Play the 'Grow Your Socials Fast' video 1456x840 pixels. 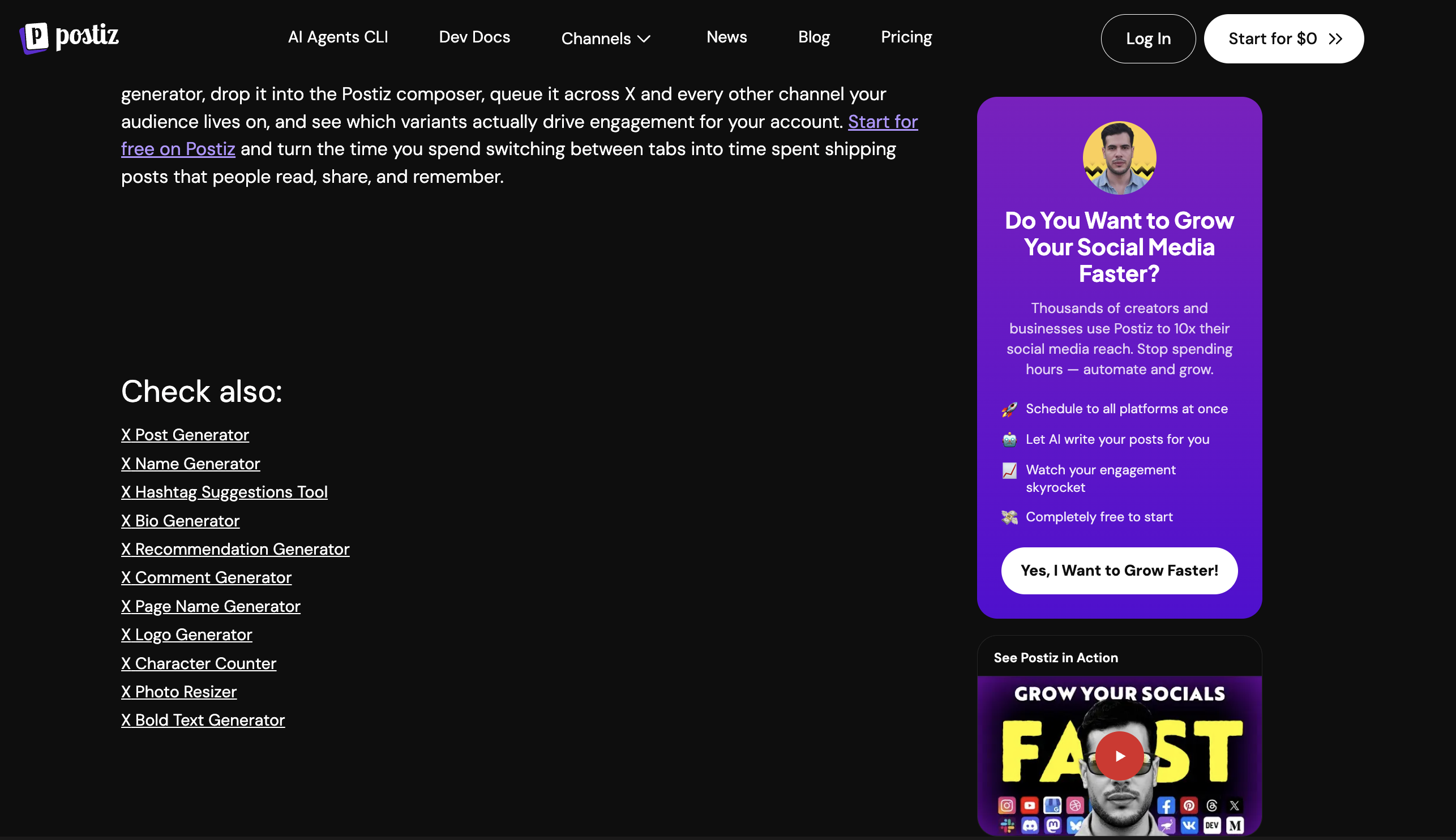coord(1119,756)
